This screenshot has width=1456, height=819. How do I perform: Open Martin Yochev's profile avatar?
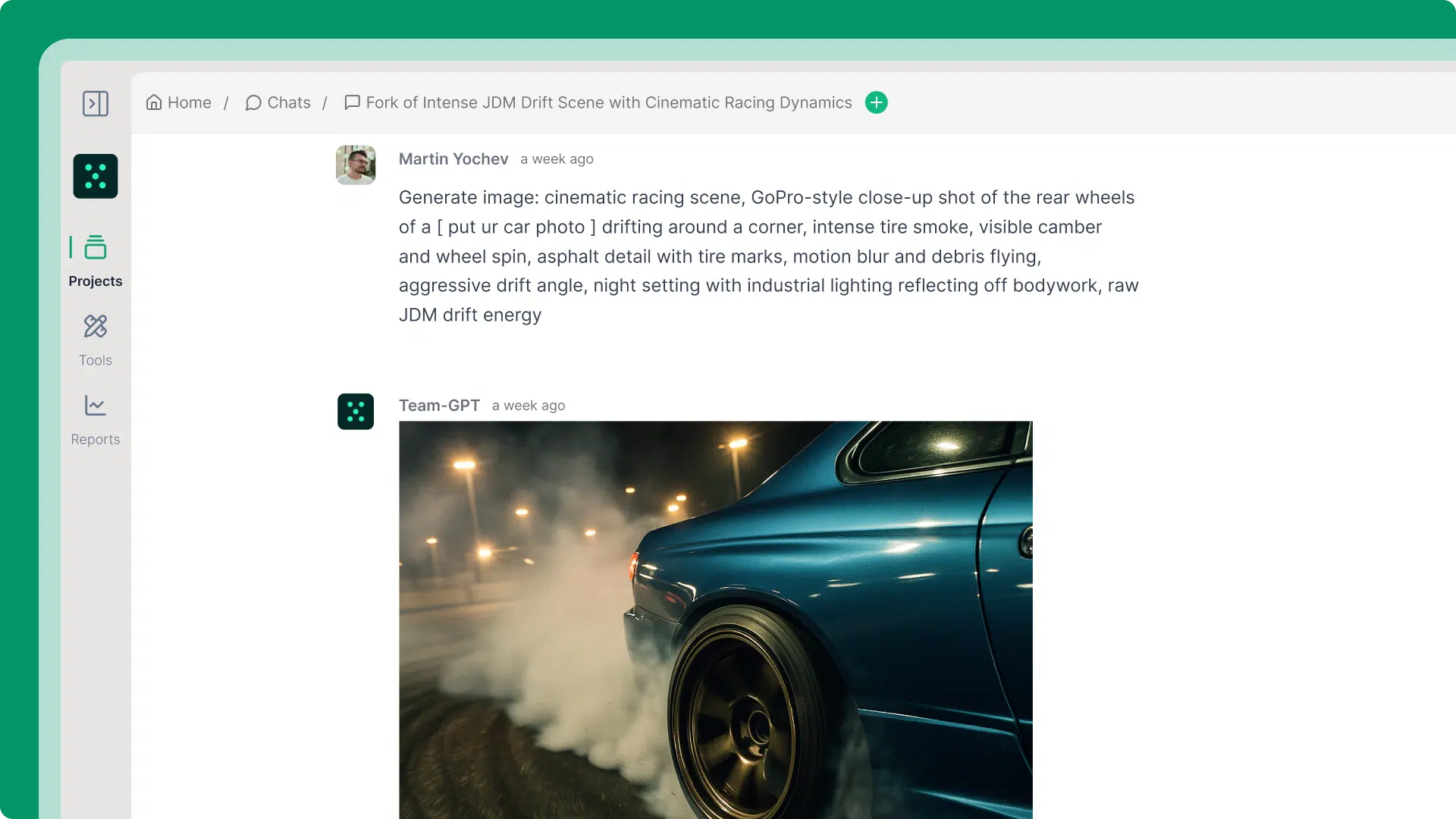coord(356,165)
